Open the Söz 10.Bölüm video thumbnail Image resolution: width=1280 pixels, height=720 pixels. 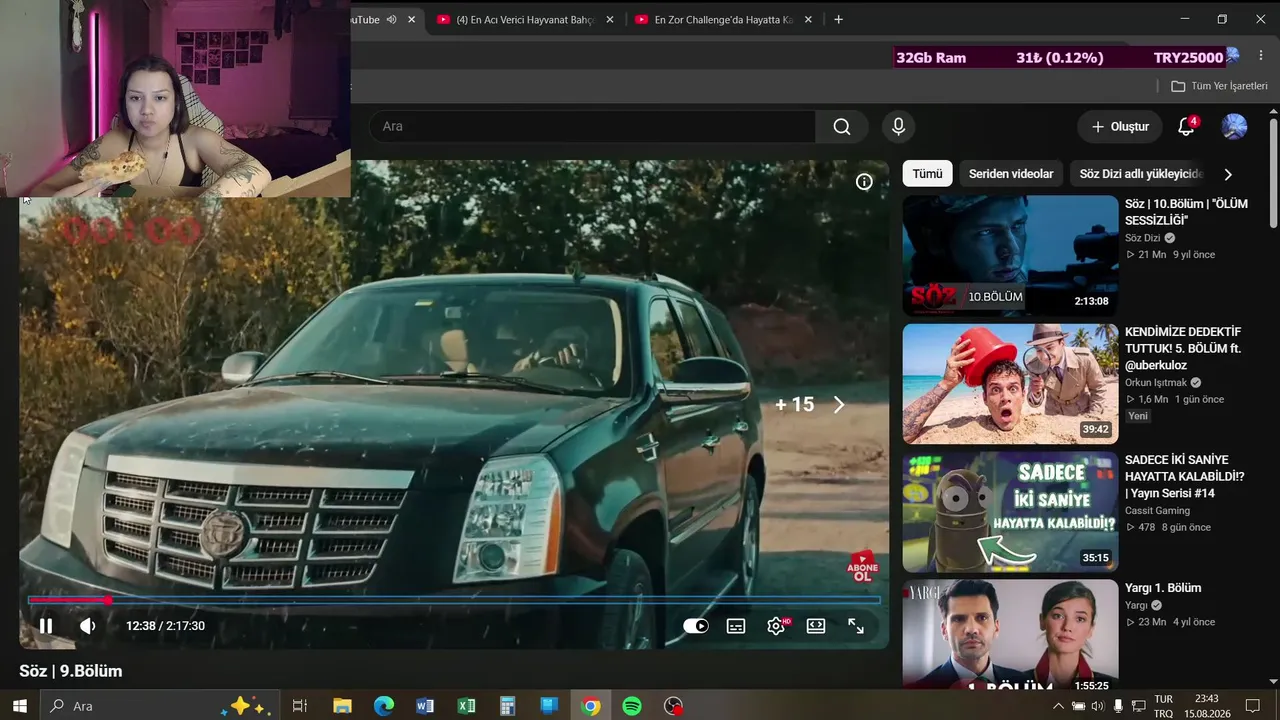tap(1010, 255)
